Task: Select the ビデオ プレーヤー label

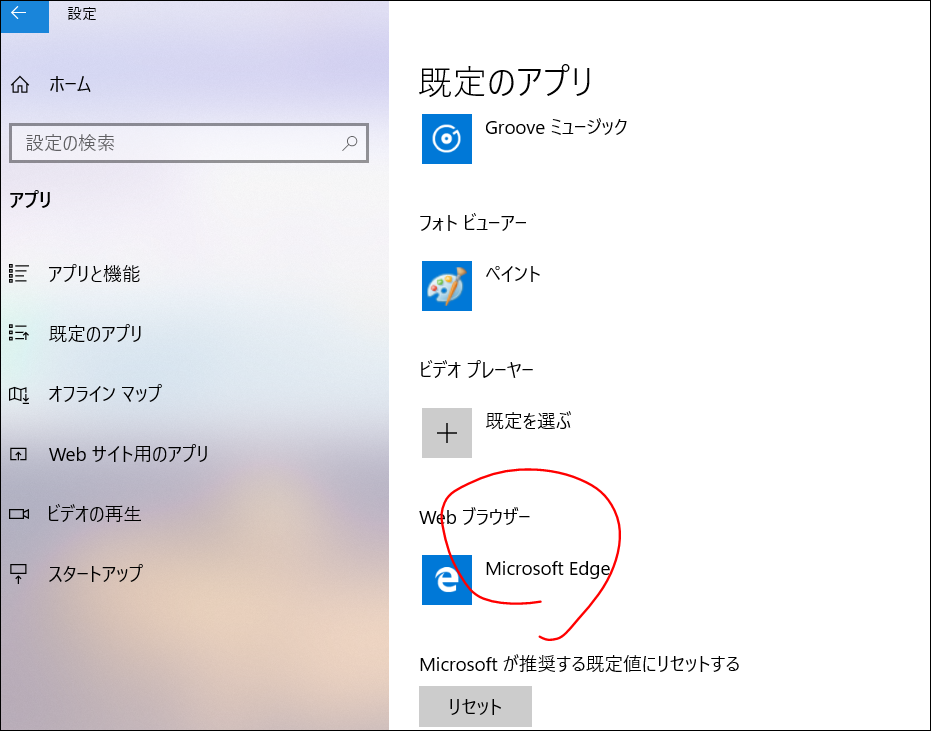Action: click(x=476, y=370)
